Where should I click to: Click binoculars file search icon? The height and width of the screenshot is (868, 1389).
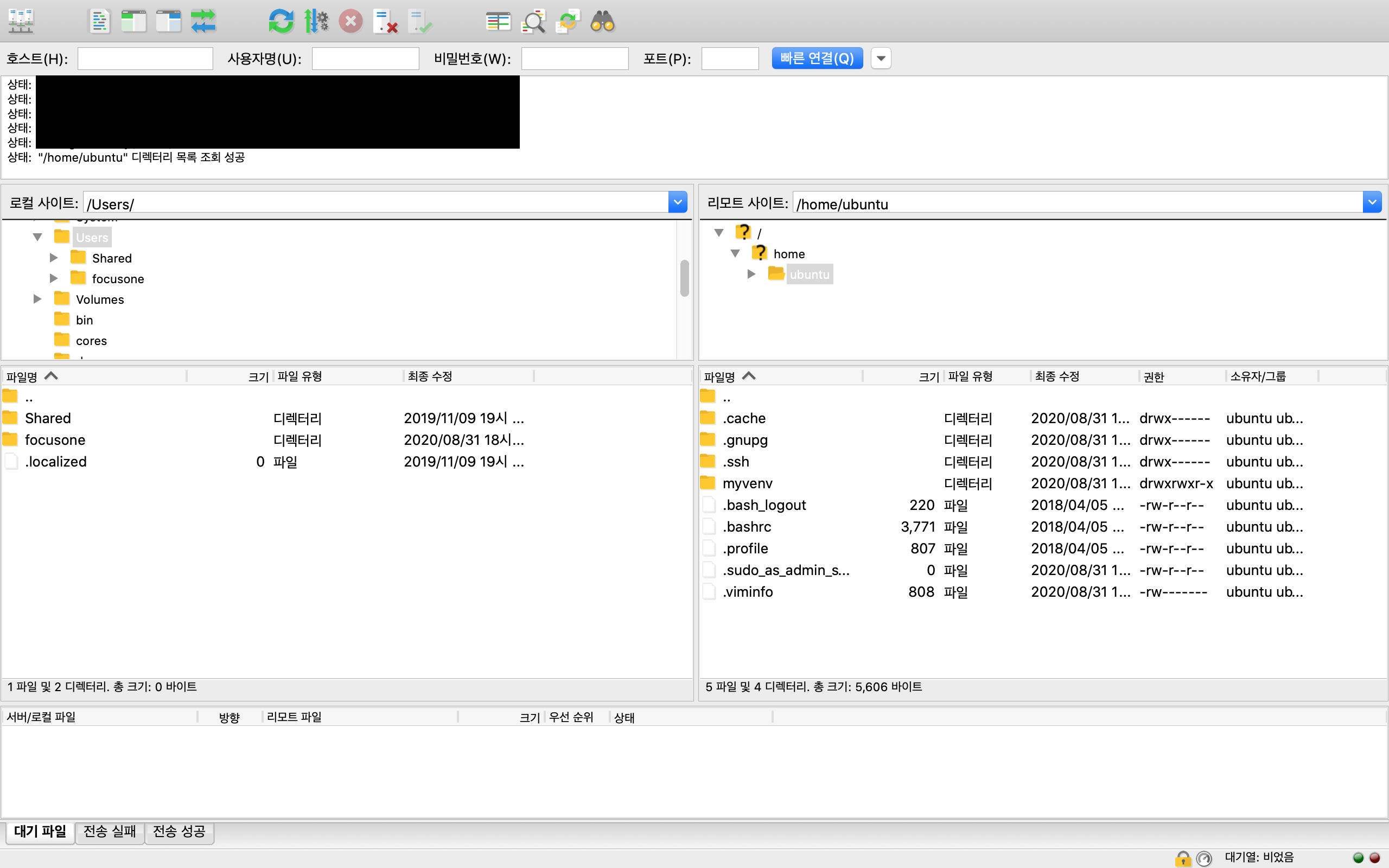(603, 21)
